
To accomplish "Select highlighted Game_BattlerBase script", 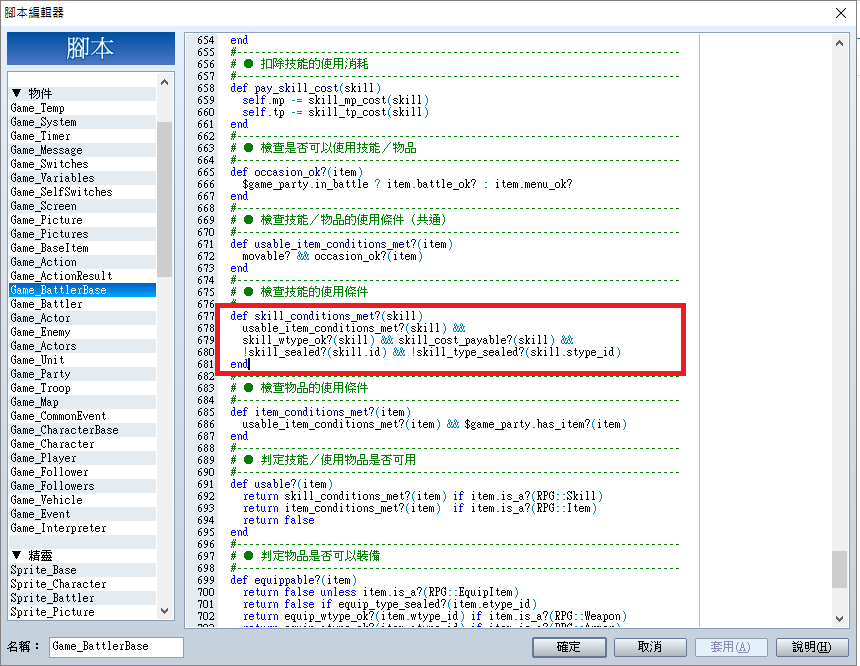I will coord(82,290).
